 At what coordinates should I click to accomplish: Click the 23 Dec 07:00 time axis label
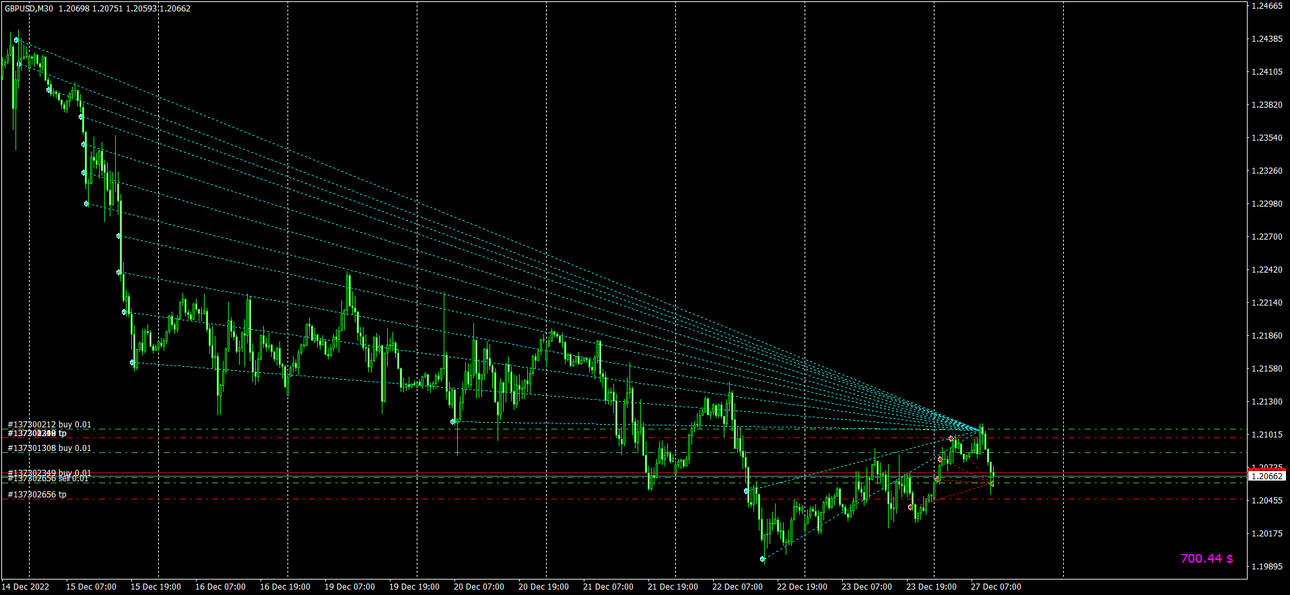tap(866, 587)
